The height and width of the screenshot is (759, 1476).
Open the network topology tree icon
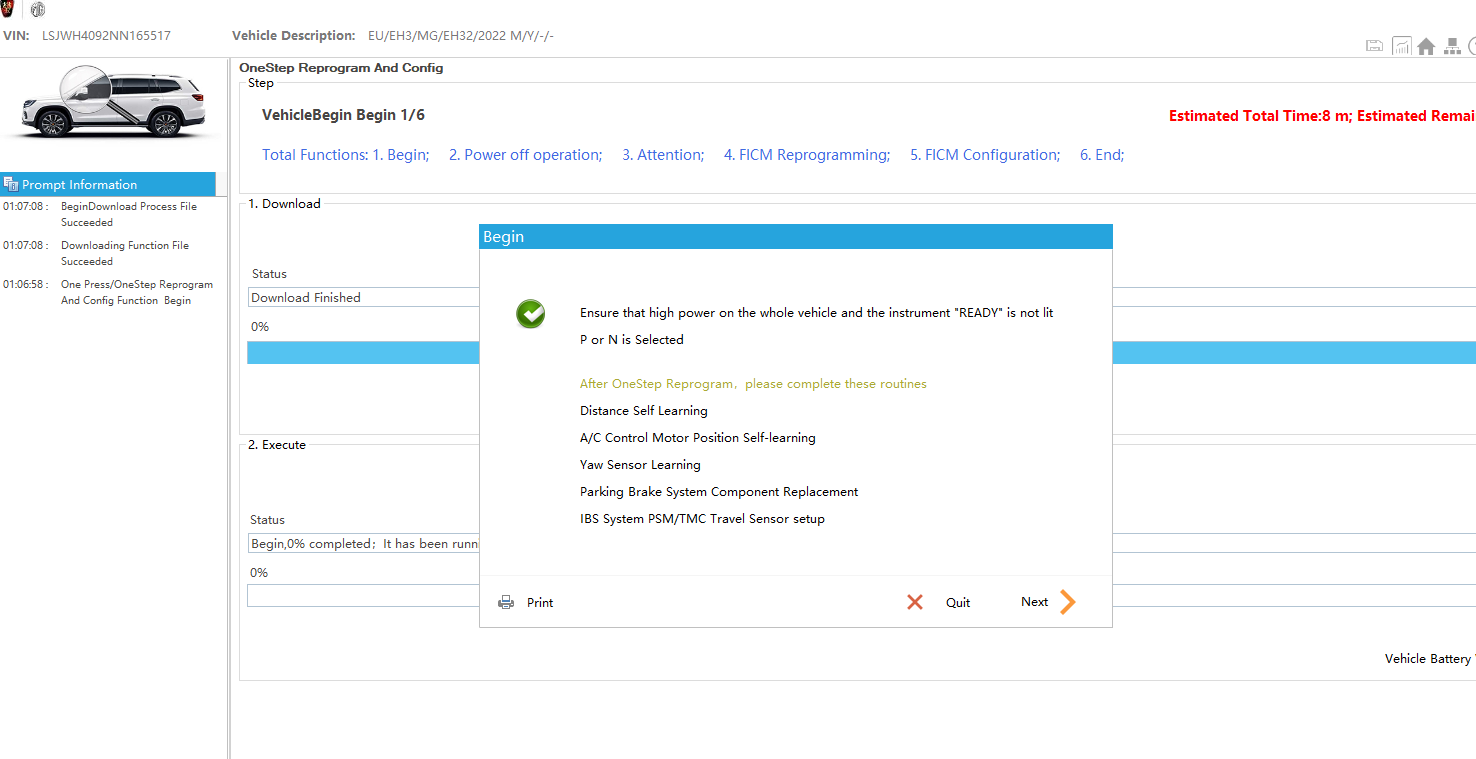[1452, 46]
